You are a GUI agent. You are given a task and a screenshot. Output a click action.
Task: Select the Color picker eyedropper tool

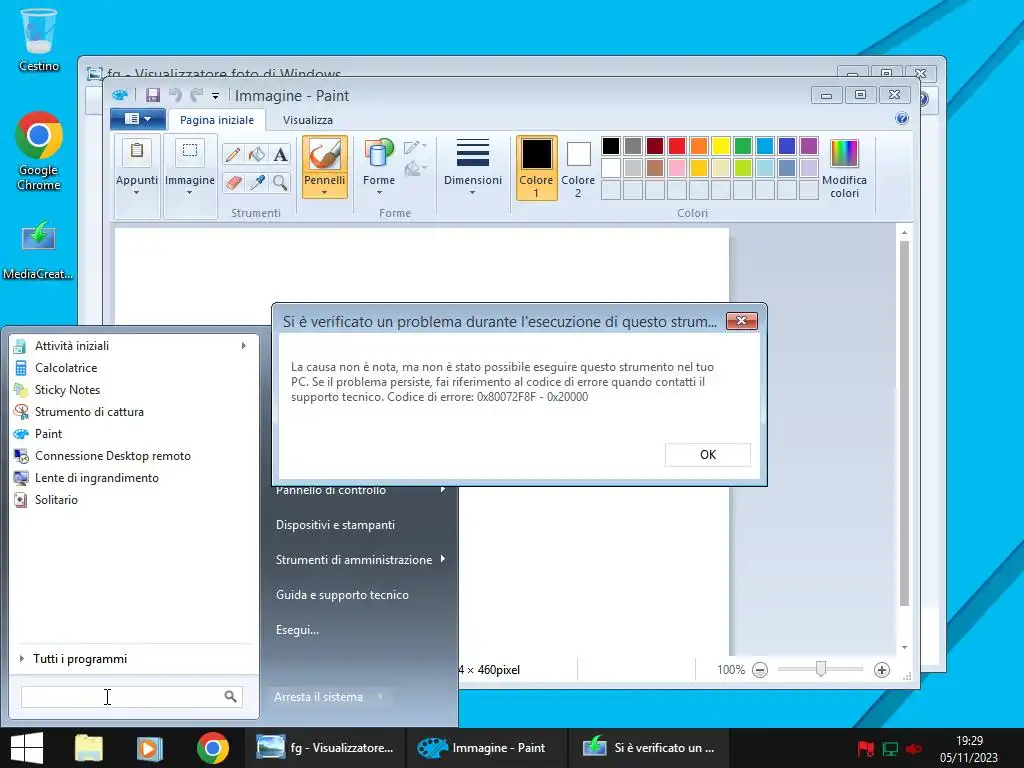257,182
